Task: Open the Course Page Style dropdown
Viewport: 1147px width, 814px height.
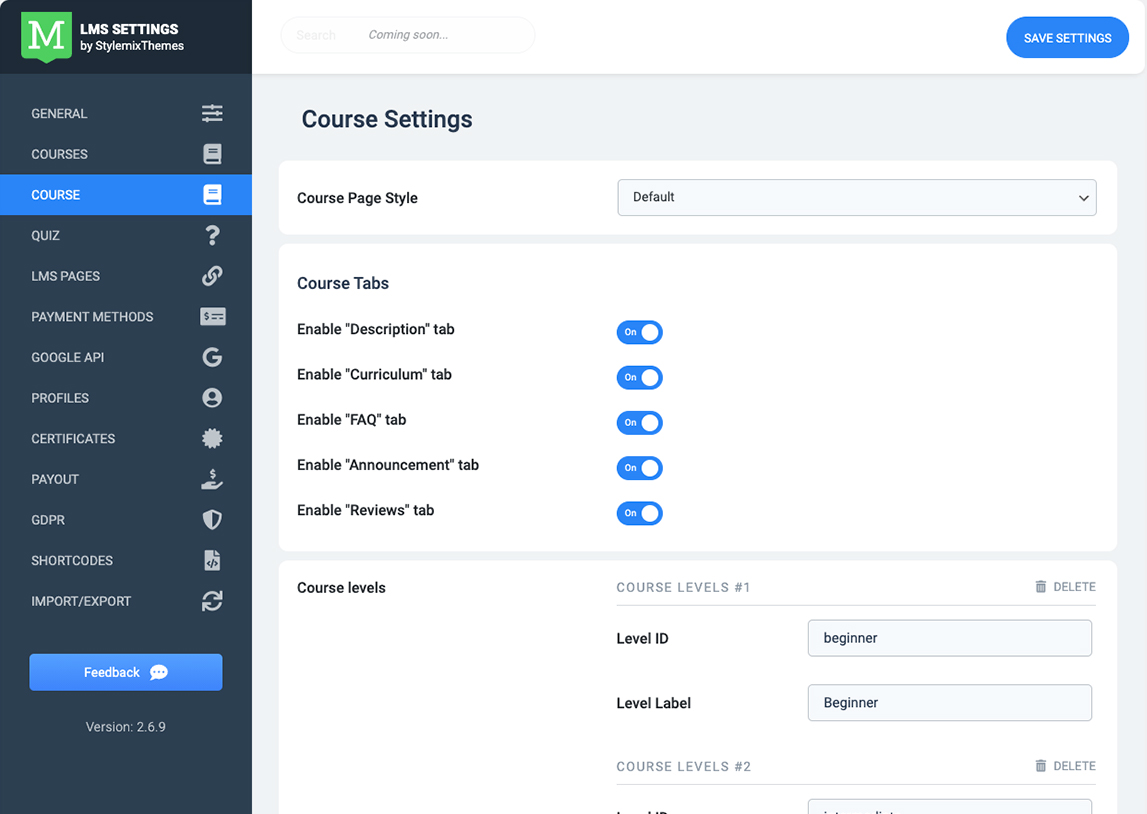Action: 857,198
